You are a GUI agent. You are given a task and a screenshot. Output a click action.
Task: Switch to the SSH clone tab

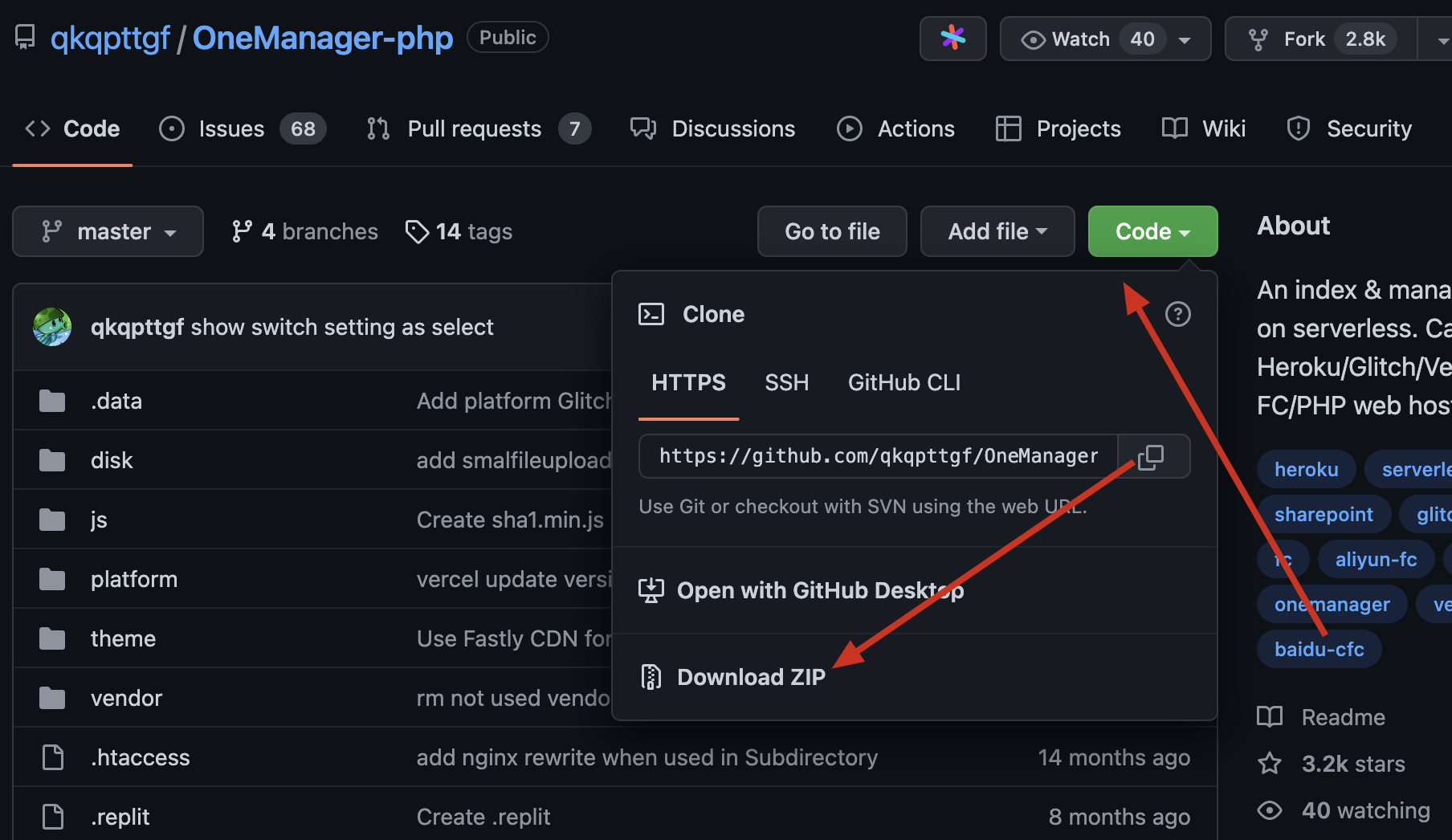[786, 383]
